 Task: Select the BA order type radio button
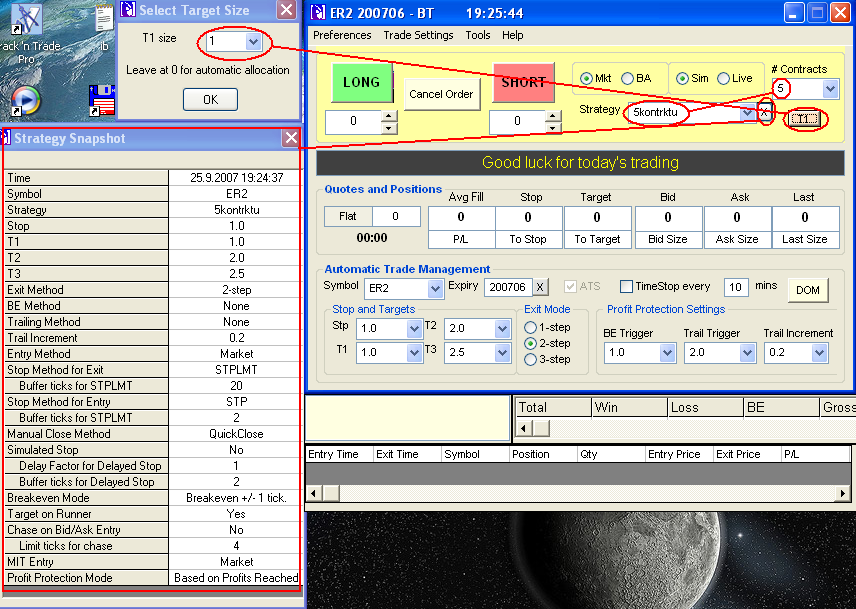[627, 78]
